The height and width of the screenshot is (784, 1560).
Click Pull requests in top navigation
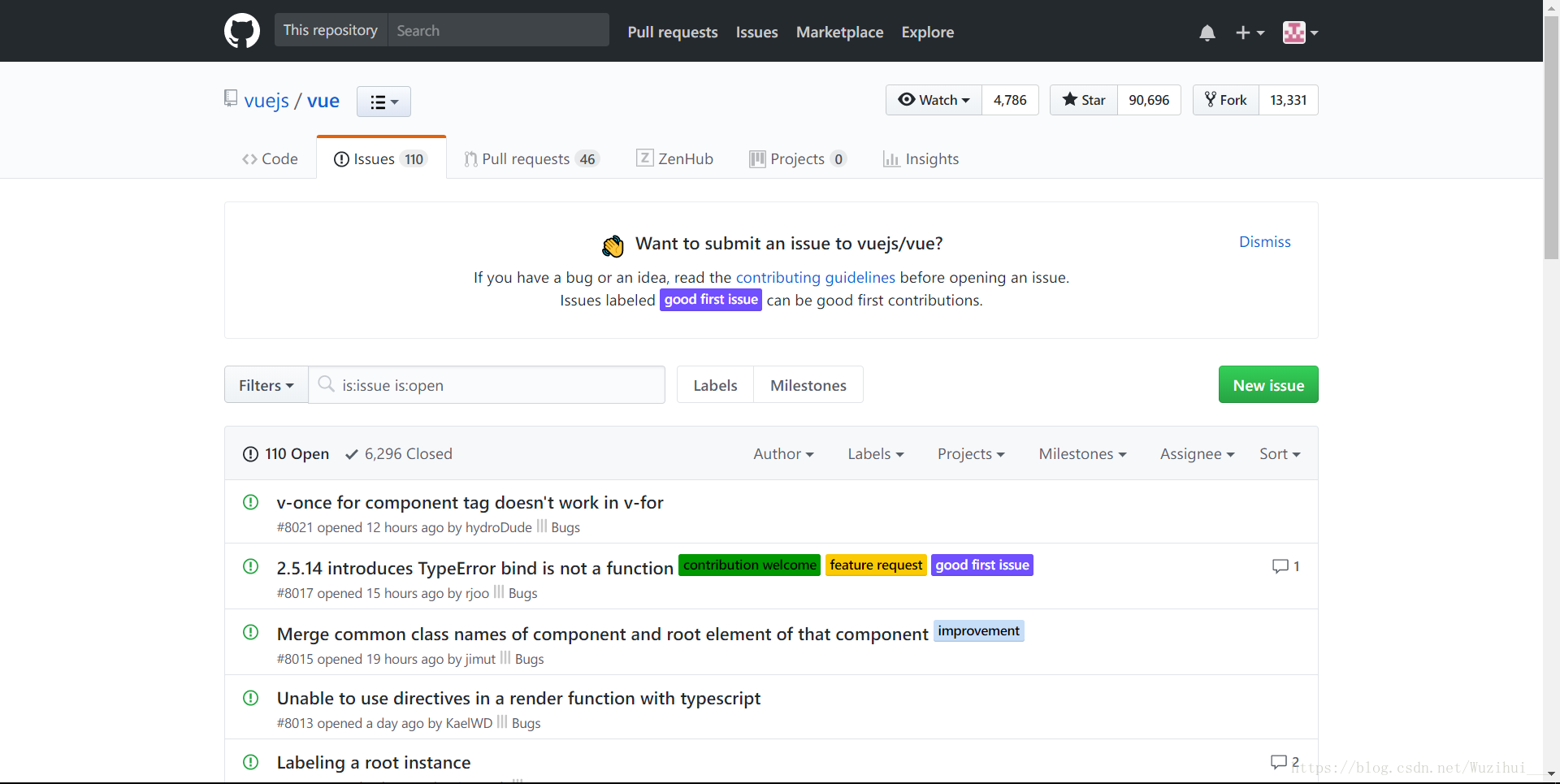pos(673,32)
